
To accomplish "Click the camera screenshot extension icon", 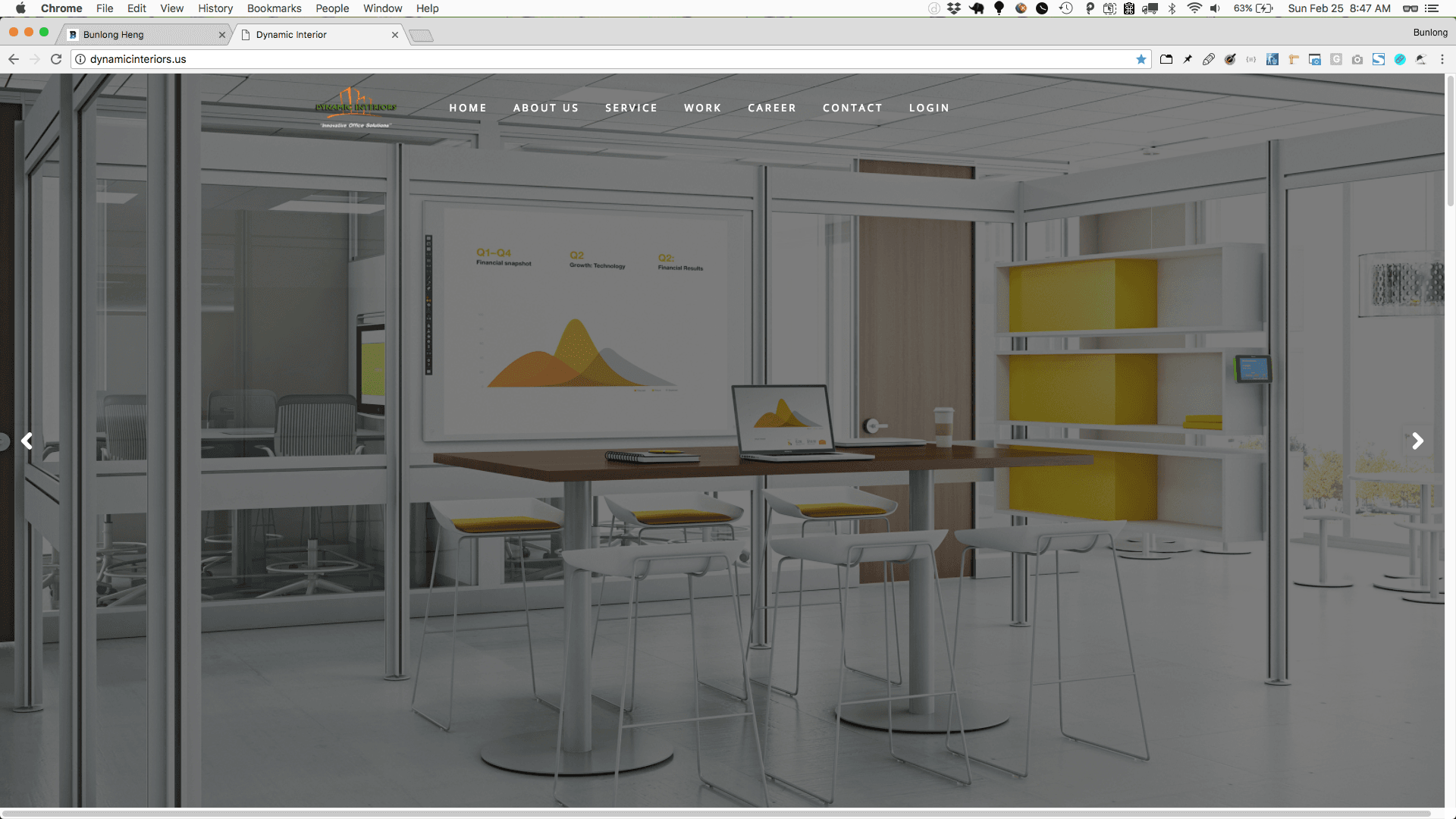I will [1357, 59].
